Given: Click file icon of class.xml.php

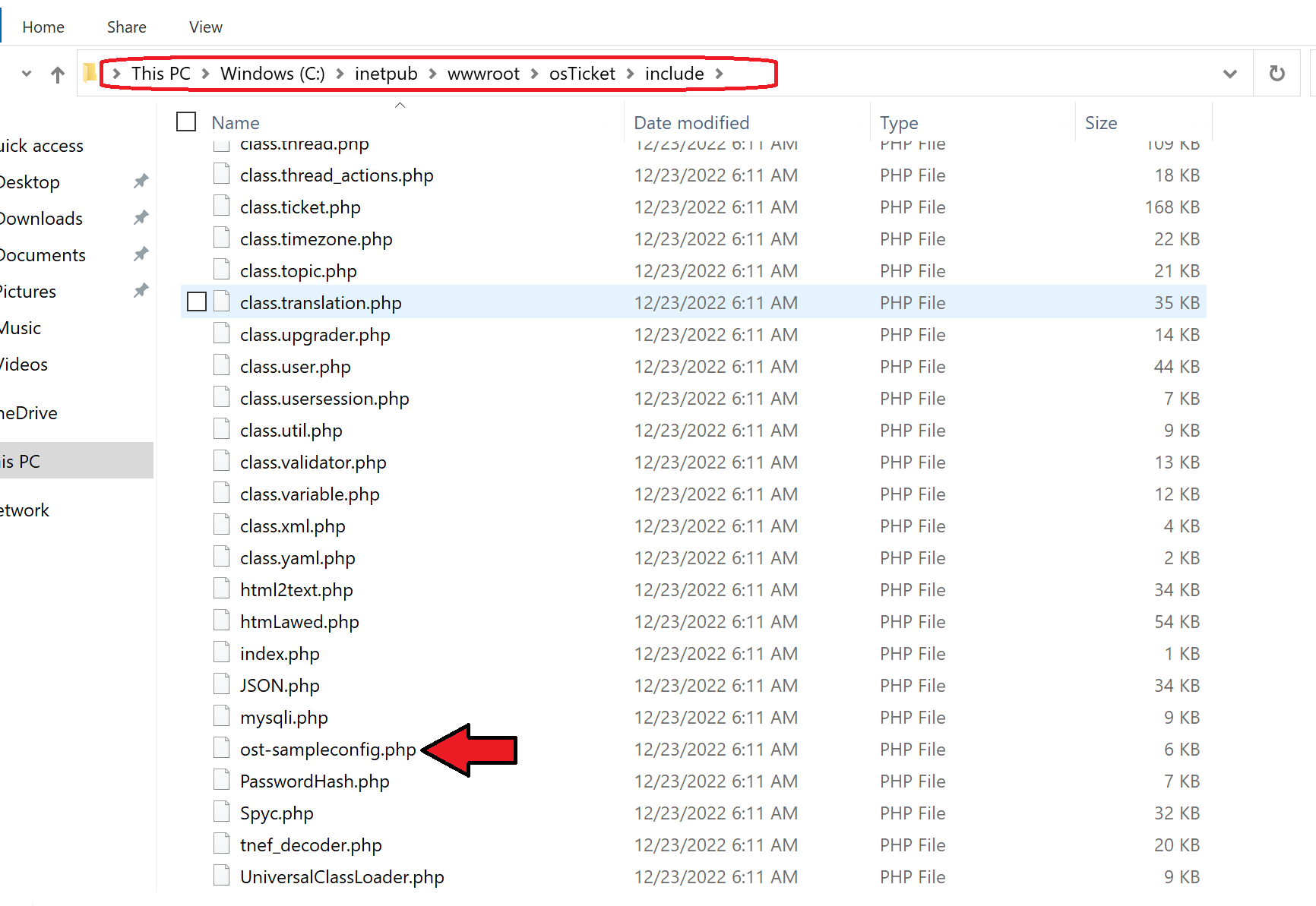Looking at the screenshot, I should tap(222, 526).
